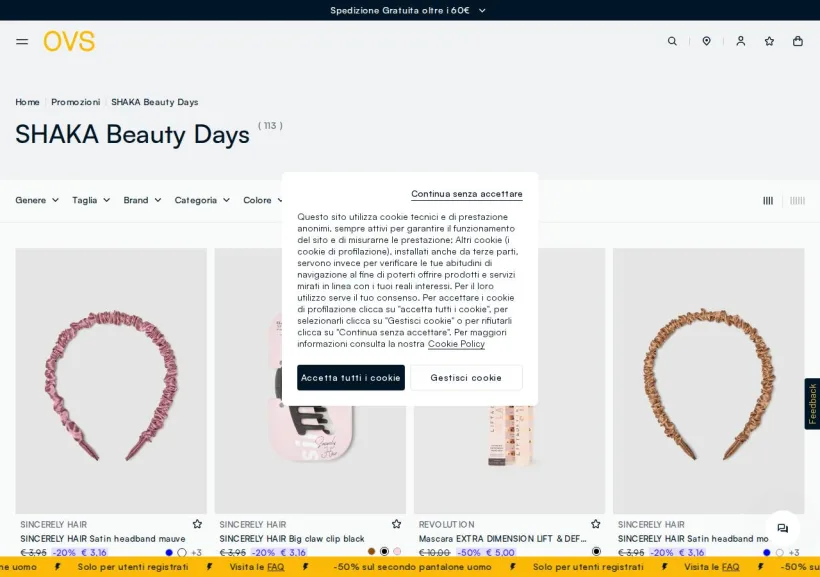820x577 pixels.
Task: Expand the Categoria filter dropdown
Action: click(202, 200)
